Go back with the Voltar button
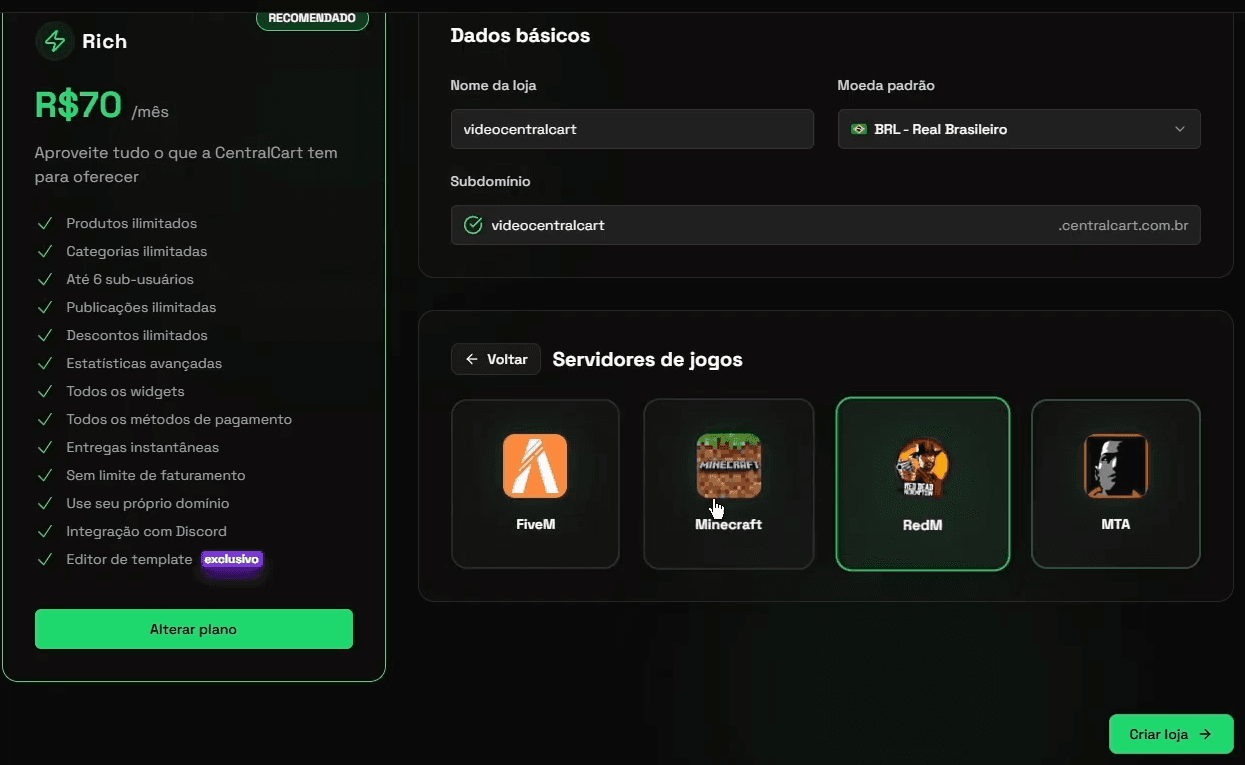This screenshot has height=765, width=1245. coord(496,359)
